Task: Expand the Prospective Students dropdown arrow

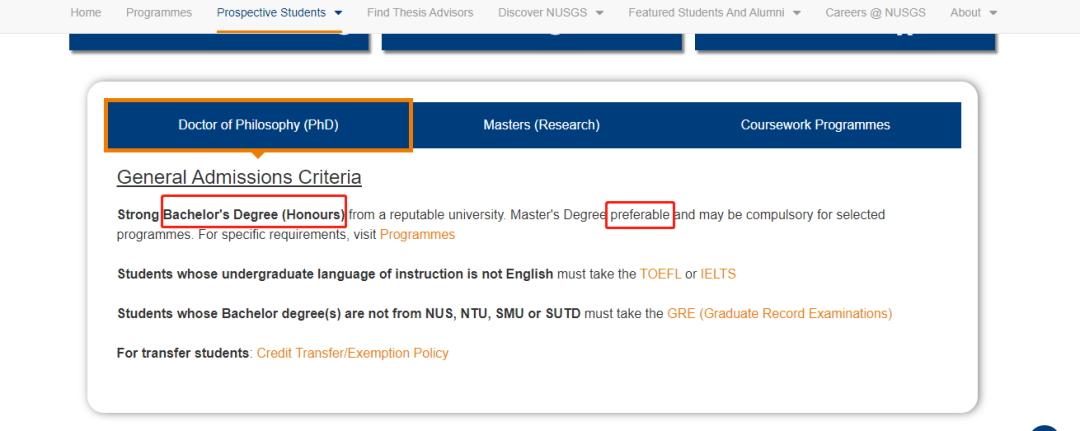Action: coord(338,13)
